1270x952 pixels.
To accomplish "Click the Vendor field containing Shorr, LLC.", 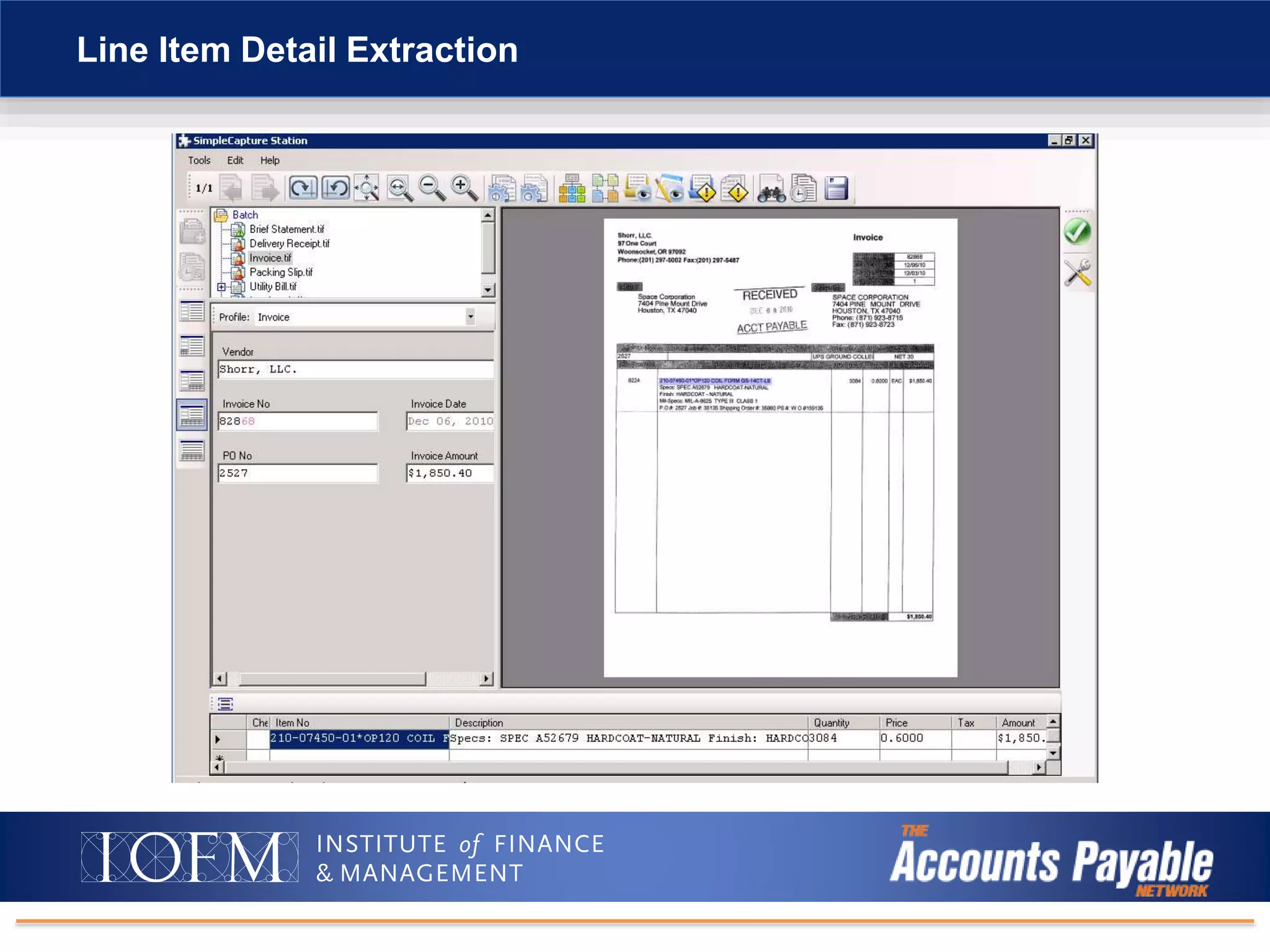I will coord(355,369).
